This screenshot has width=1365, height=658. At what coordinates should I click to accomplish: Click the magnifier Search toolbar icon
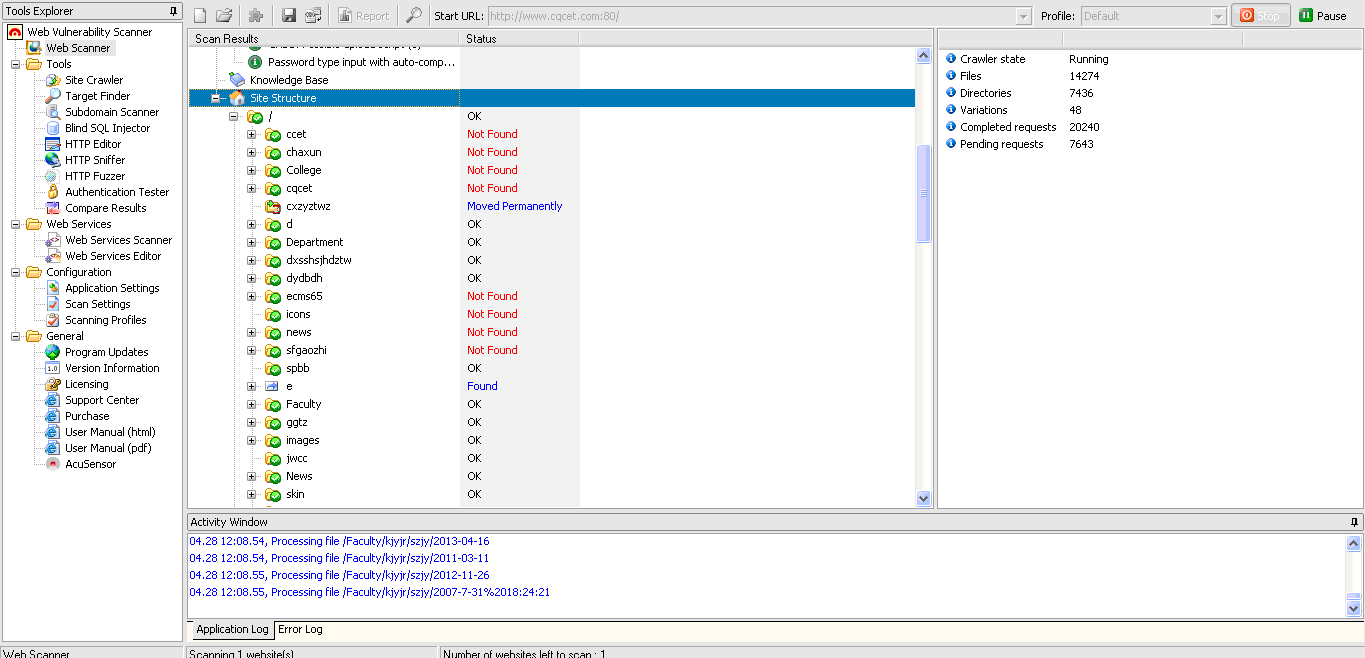(x=412, y=15)
